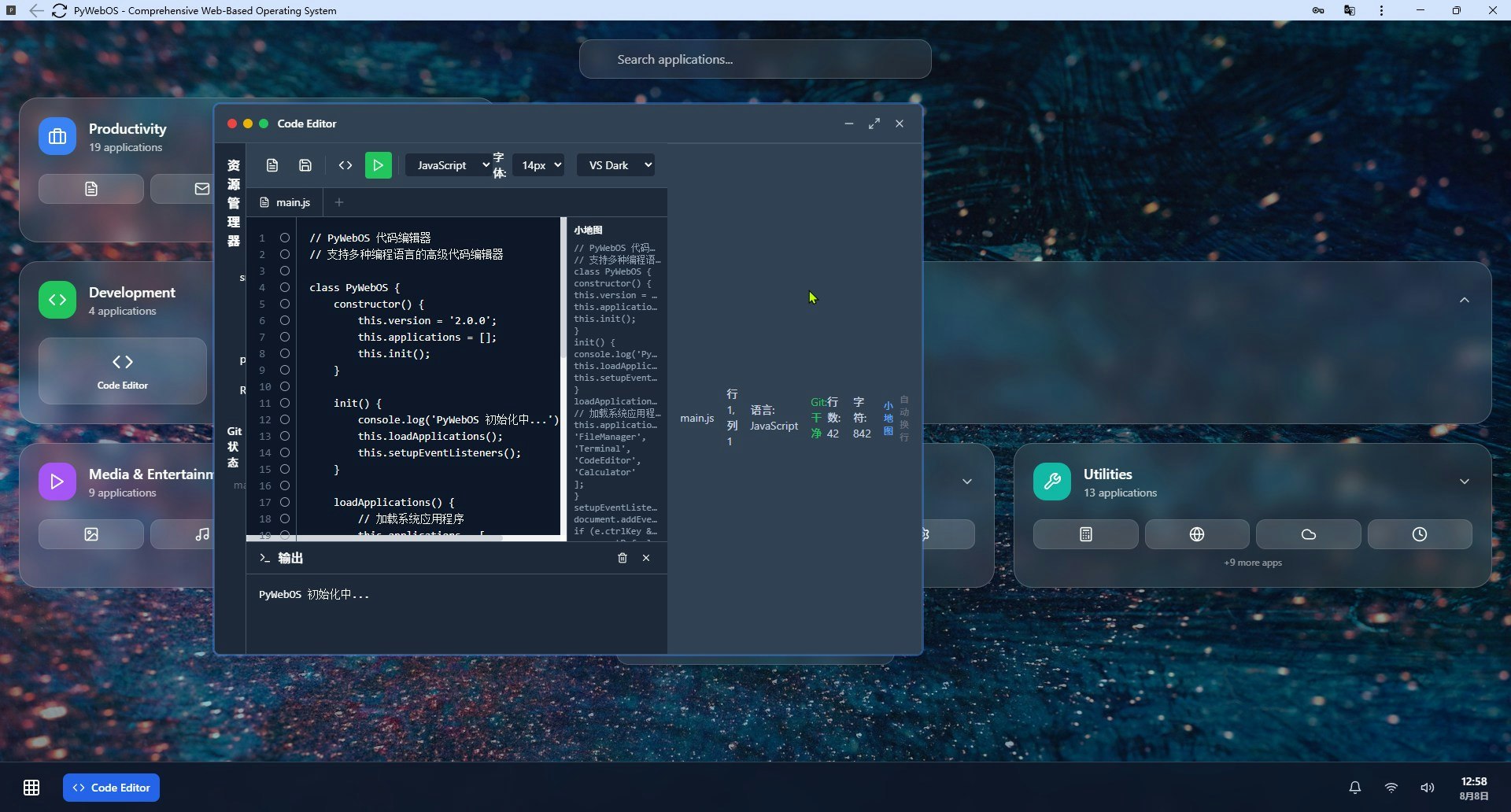Click the red dot on Code Editor window
This screenshot has height=812, width=1511.
click(x=232, y=124)
